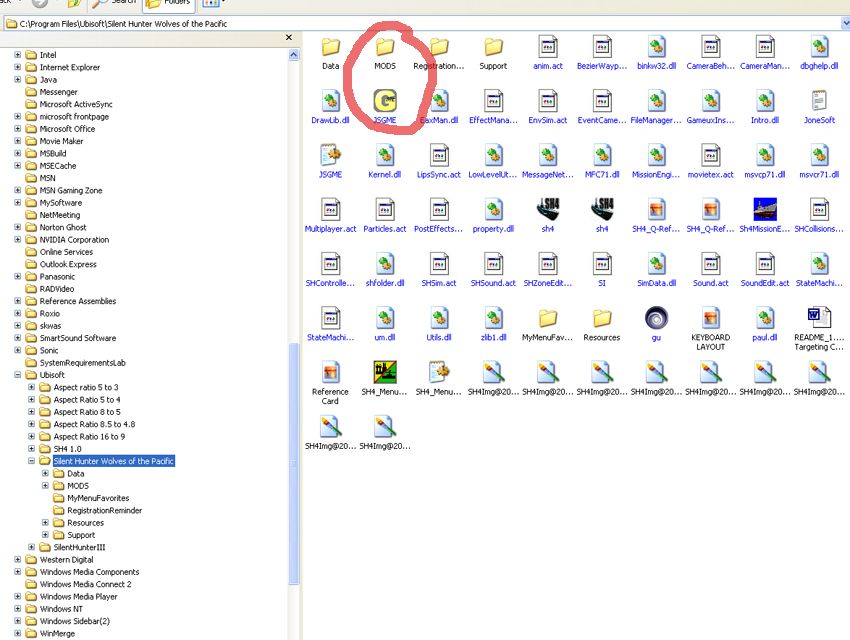Select the SoundEdit.act file
Image resolution: width=850 pixels, height=640 pixels.
point(765,264)
